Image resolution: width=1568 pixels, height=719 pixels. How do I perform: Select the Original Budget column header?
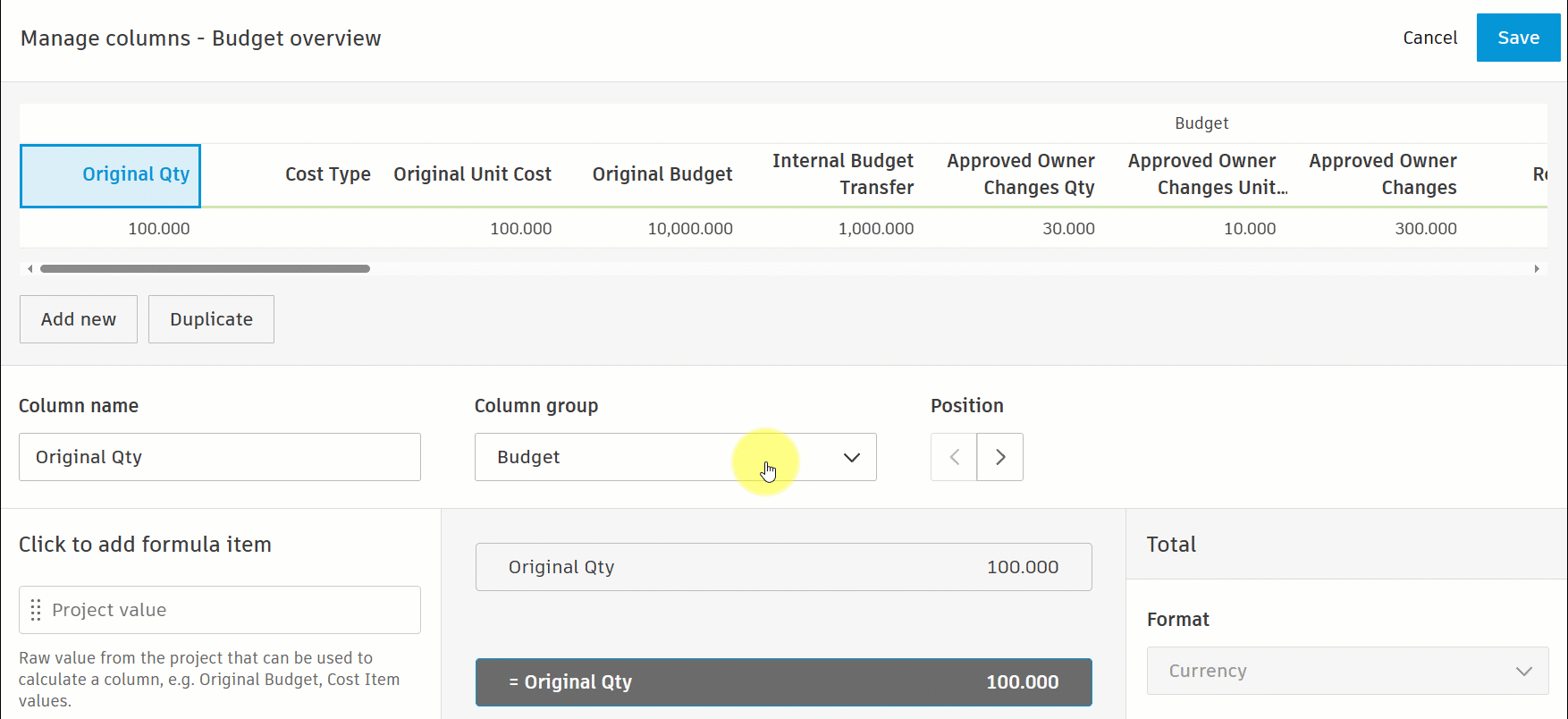coord(662,174)
